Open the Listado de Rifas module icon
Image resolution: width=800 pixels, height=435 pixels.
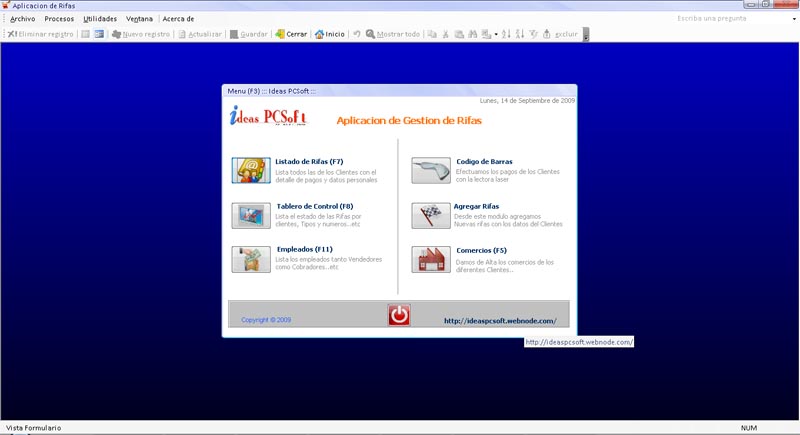(251, 170)
